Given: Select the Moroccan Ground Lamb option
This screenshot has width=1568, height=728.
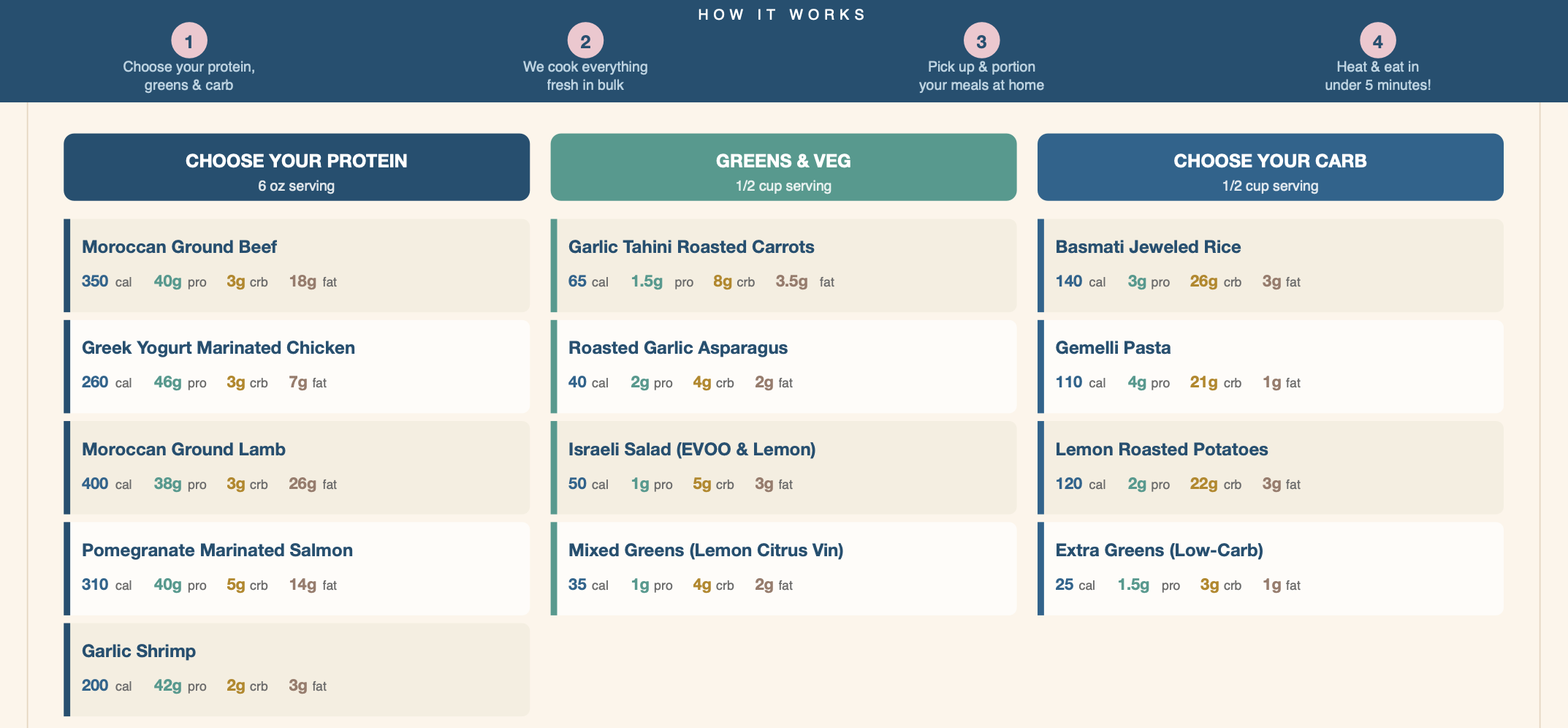Looking at the screenshot, I should pos(297,467).
